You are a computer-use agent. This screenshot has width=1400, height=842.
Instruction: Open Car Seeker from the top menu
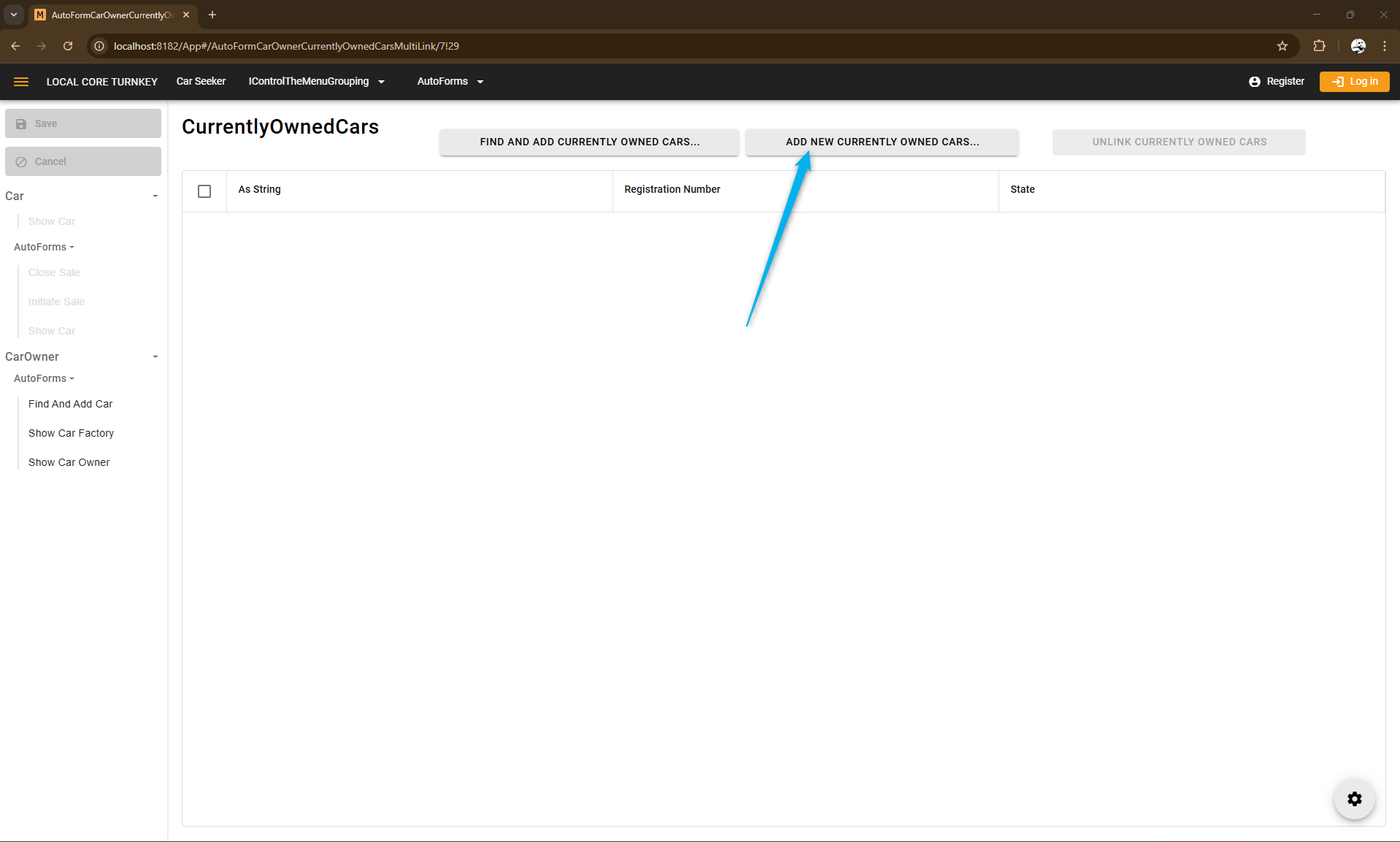201,82
